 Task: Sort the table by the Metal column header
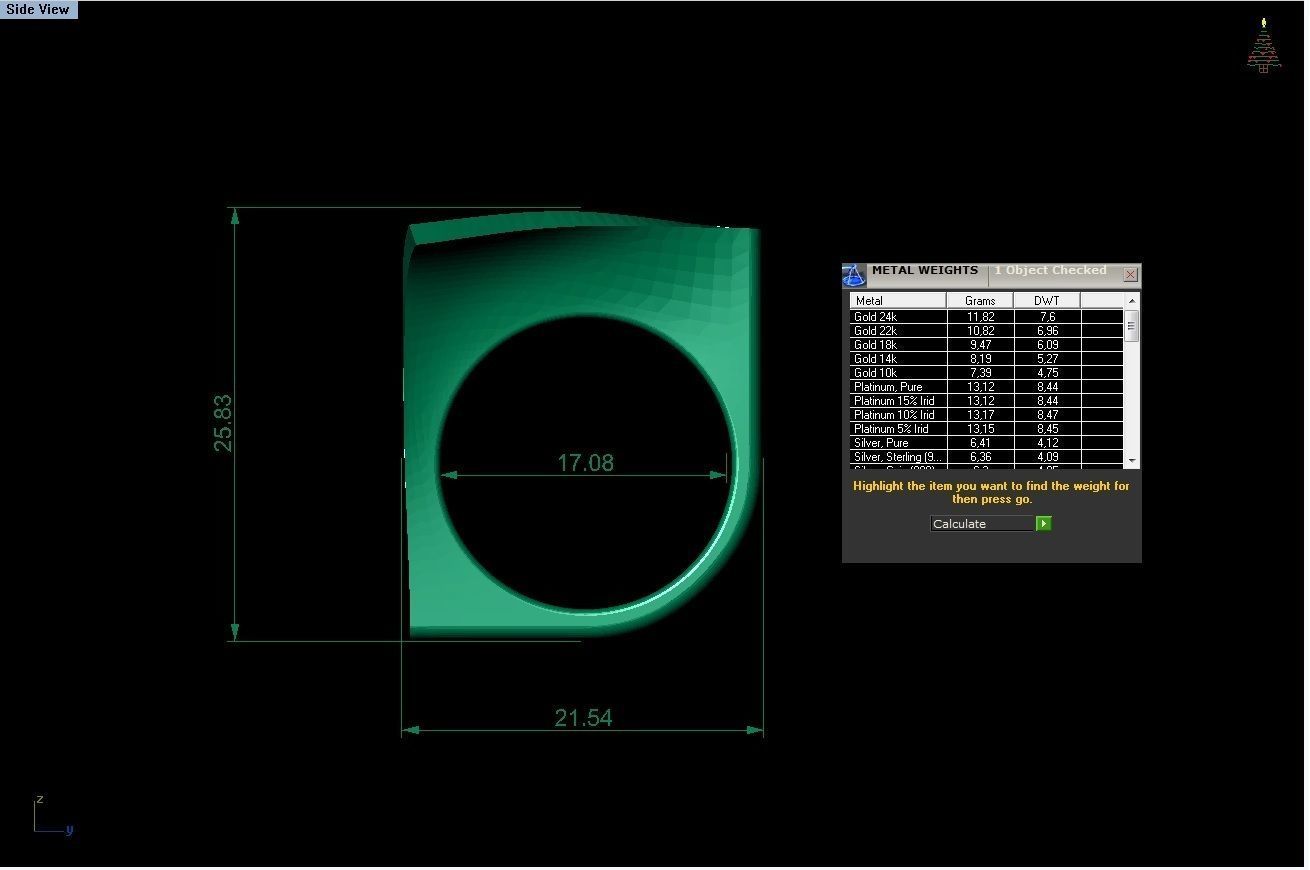(898, 301)
